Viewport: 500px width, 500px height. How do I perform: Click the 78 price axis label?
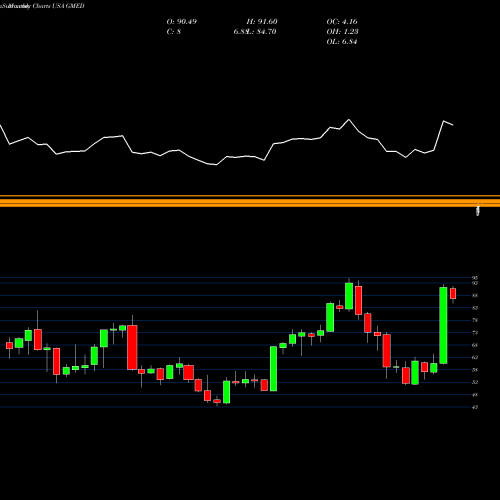(x=475, y=320)
